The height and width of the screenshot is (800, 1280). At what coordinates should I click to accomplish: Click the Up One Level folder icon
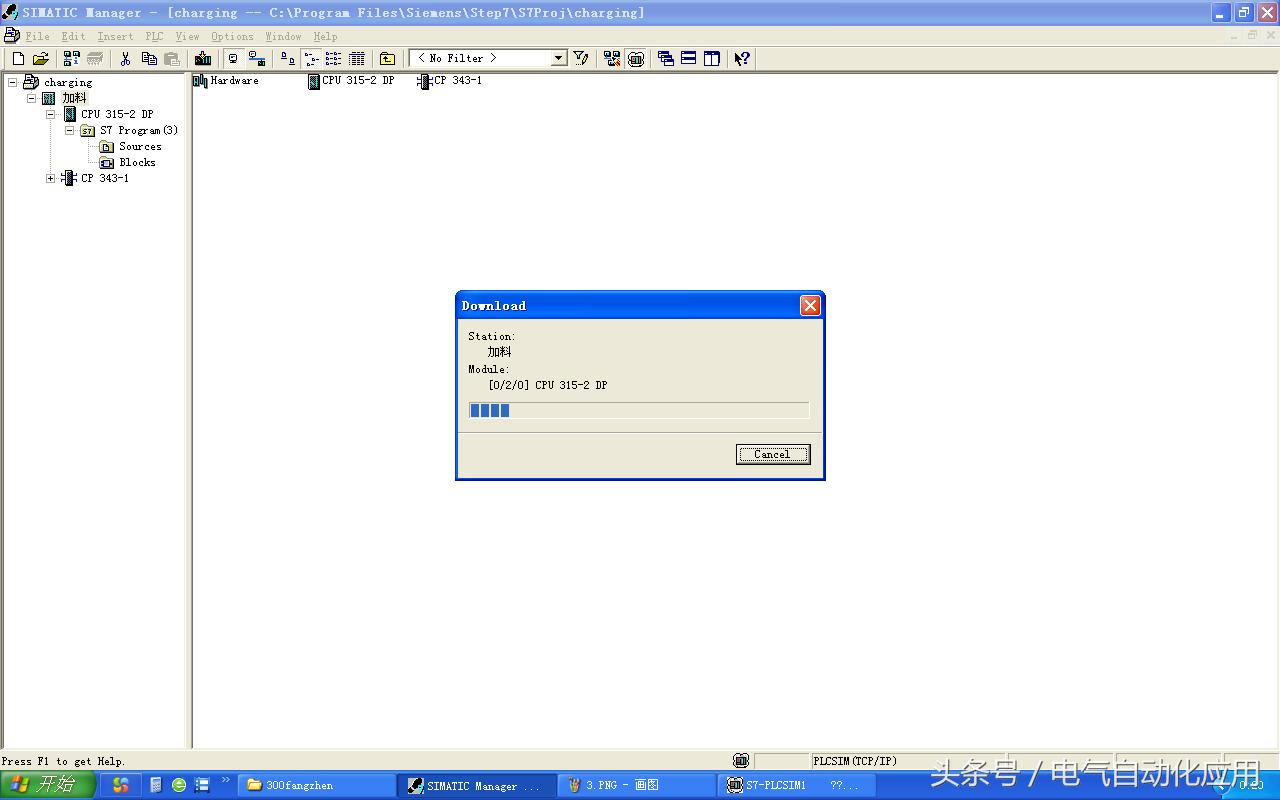coord(388,59)
